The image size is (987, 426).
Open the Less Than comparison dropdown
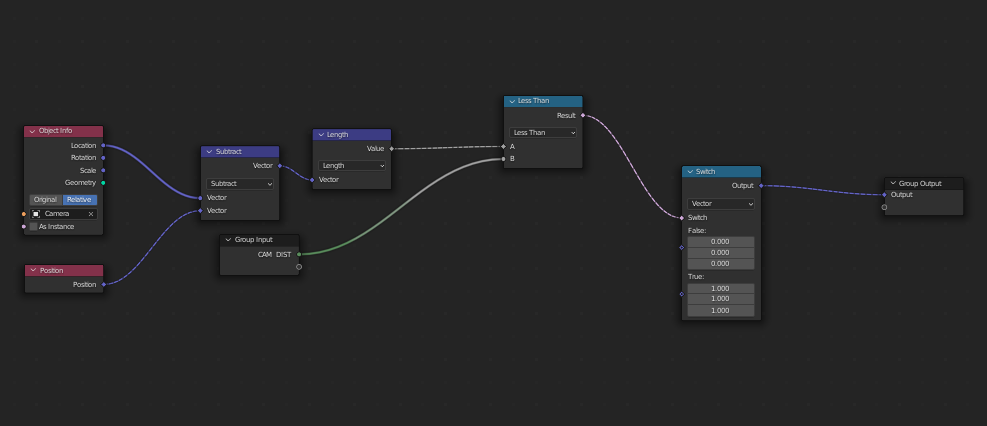point(543,133)
